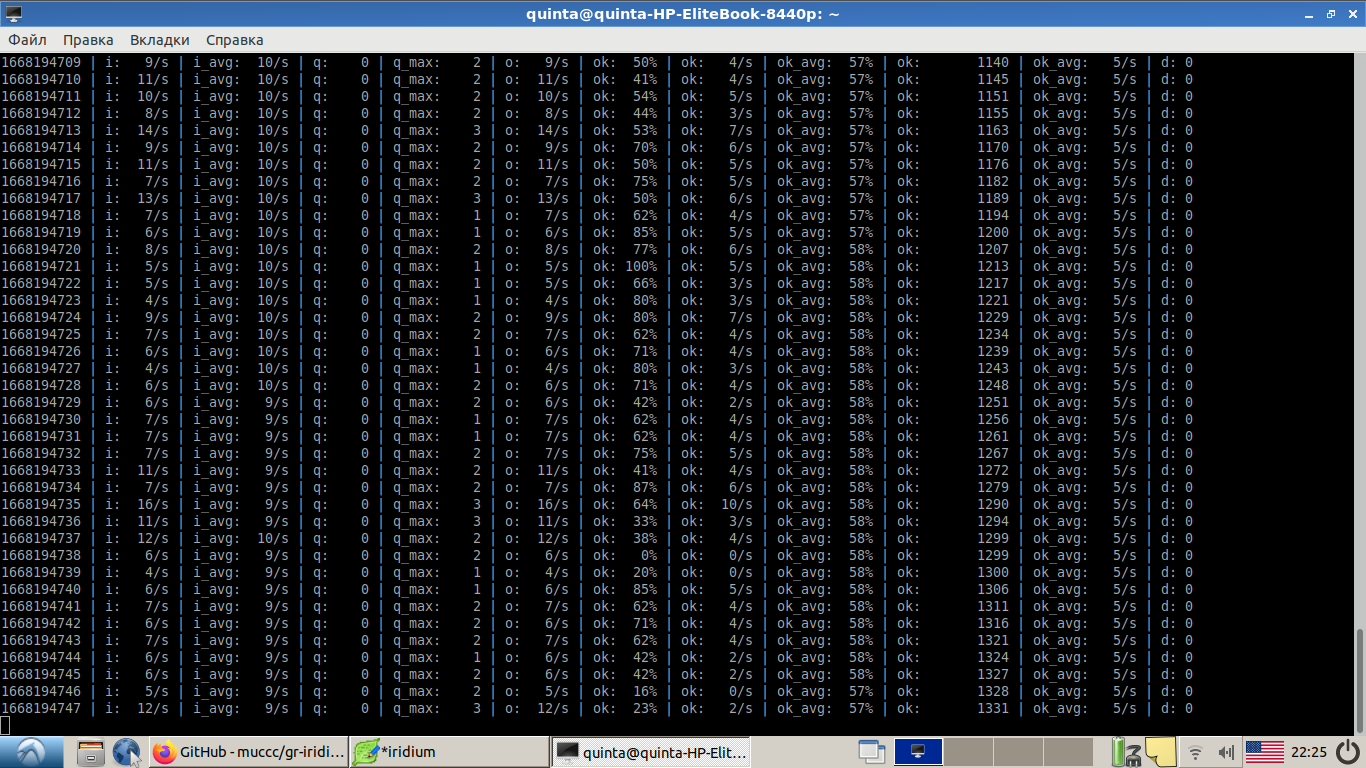Click the US flag keyboard layout indicator
The width and height of the screenshot is (1366, 768).
click(1265, 752)
